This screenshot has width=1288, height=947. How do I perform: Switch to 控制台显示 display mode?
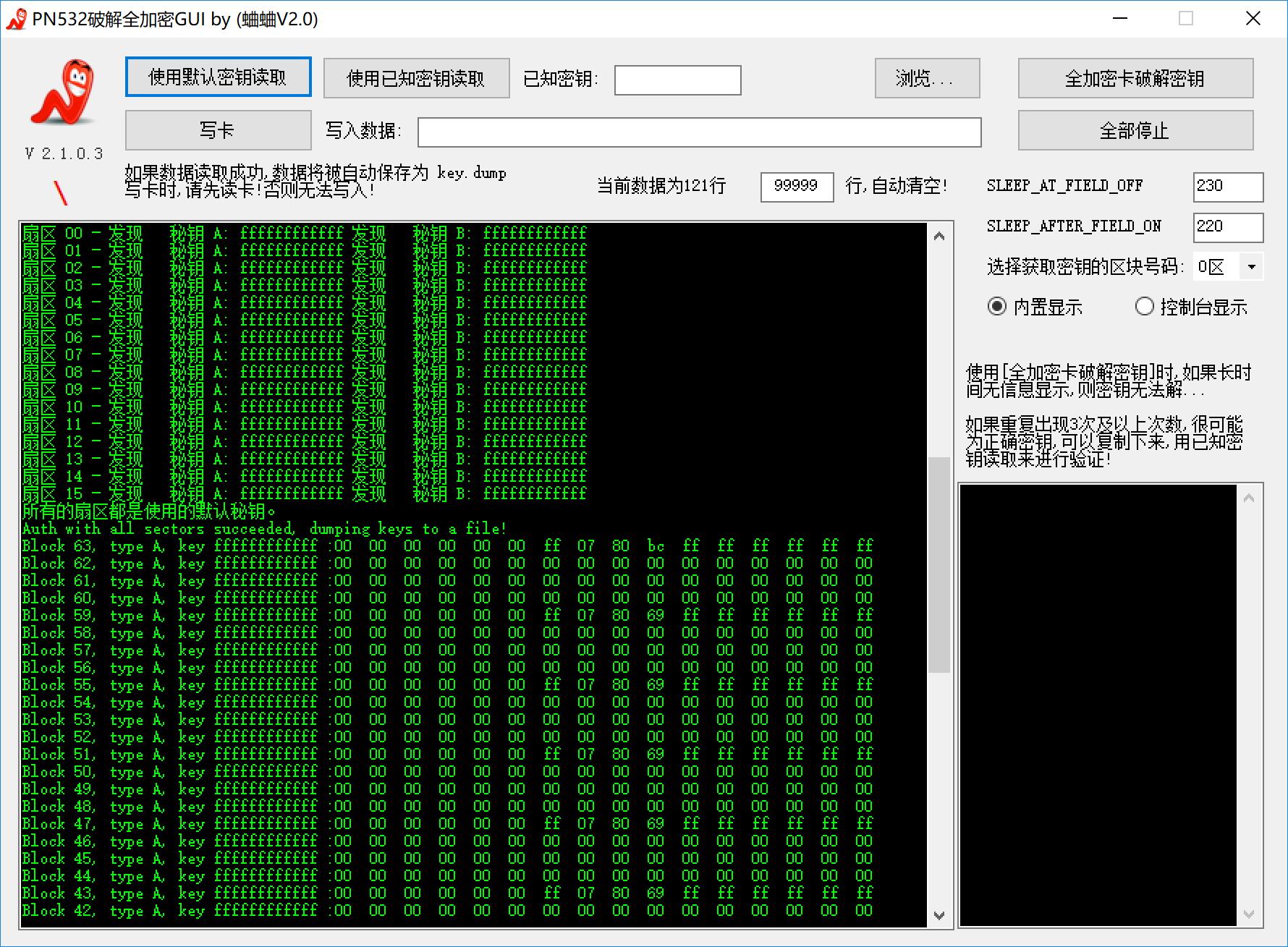[x=1145, y=307]
